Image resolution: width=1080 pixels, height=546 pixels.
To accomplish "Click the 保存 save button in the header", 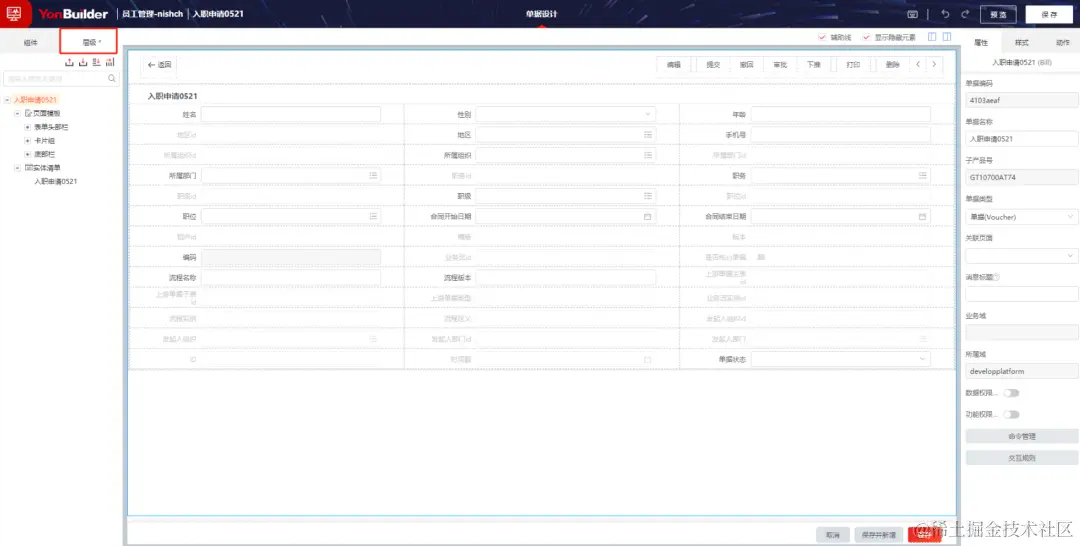I will click(1049, 14).
